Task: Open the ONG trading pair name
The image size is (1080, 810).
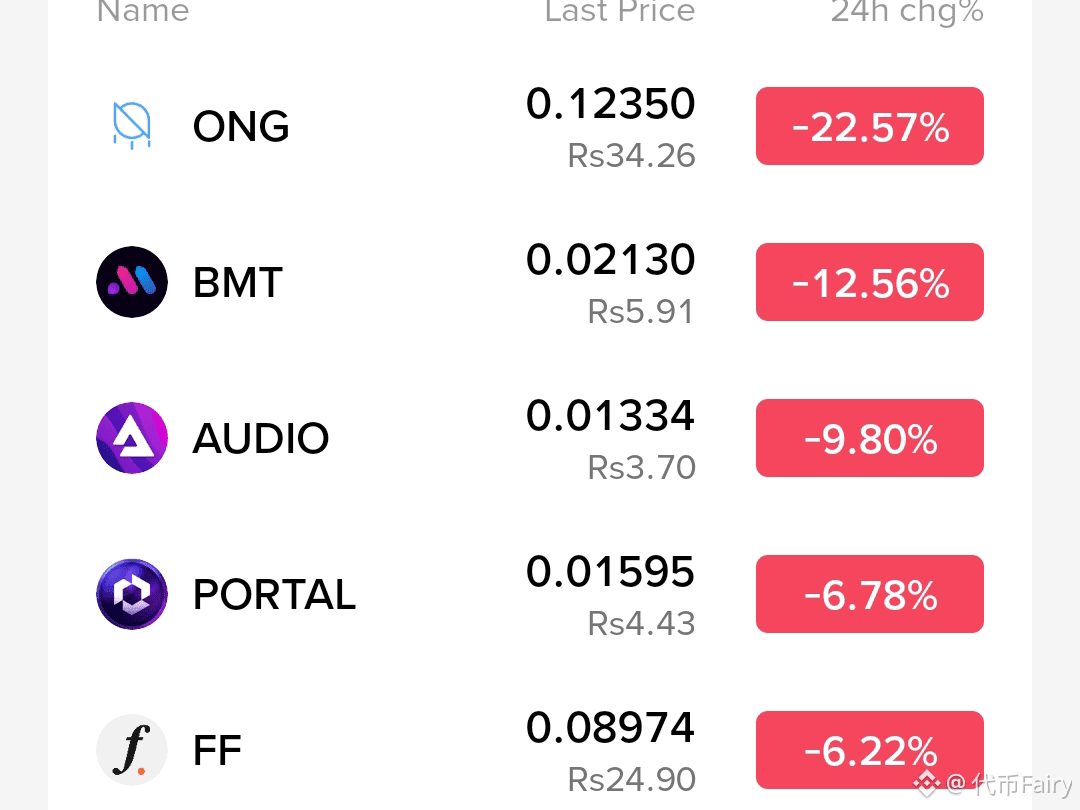Action: click(x=241, y=126)
